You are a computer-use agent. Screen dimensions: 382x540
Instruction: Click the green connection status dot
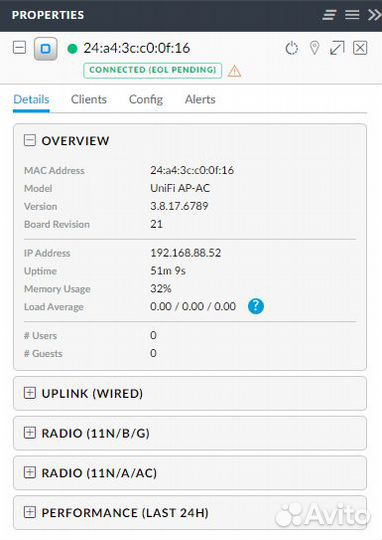point(72,49)
